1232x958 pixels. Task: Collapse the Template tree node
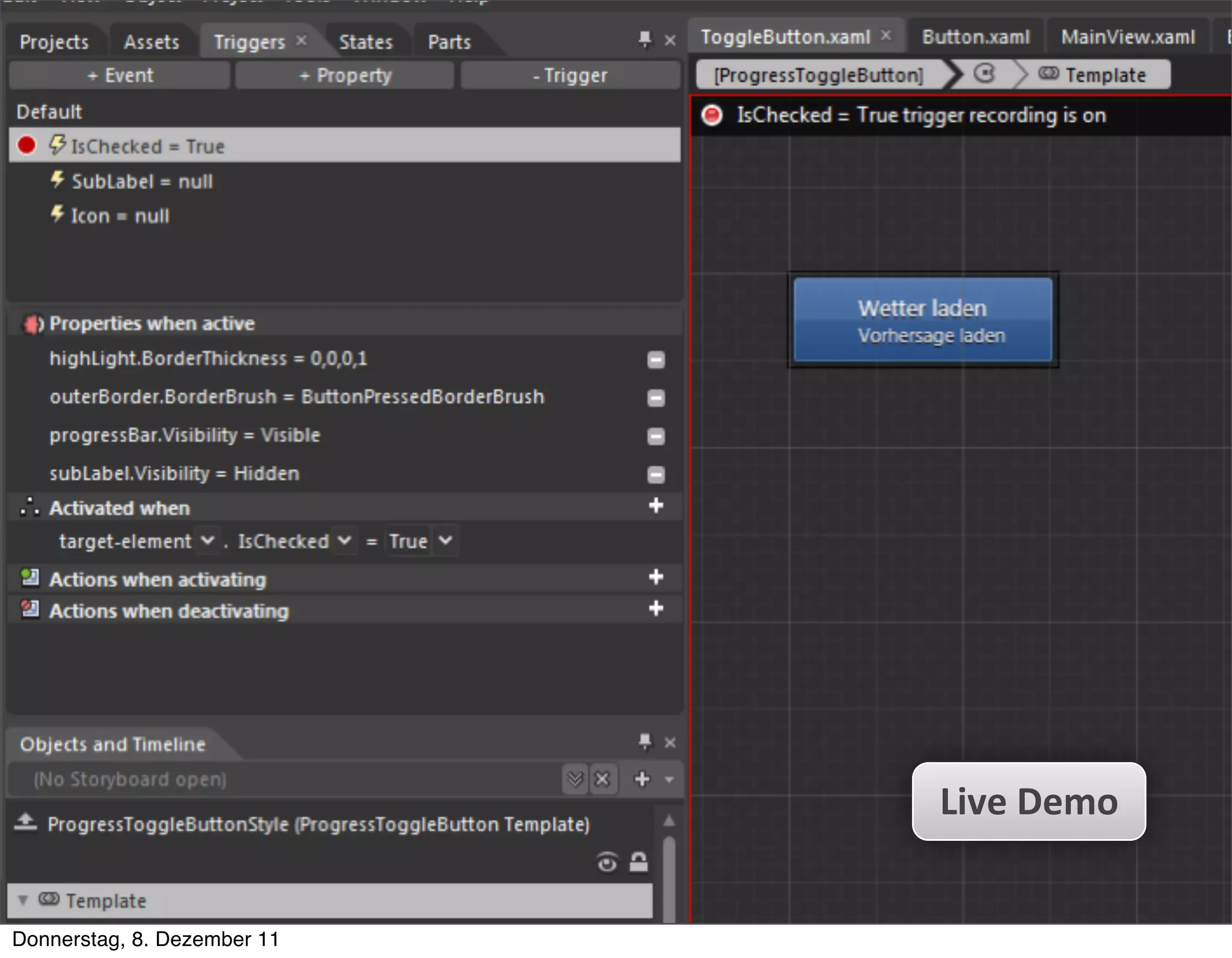pos(23,900)
